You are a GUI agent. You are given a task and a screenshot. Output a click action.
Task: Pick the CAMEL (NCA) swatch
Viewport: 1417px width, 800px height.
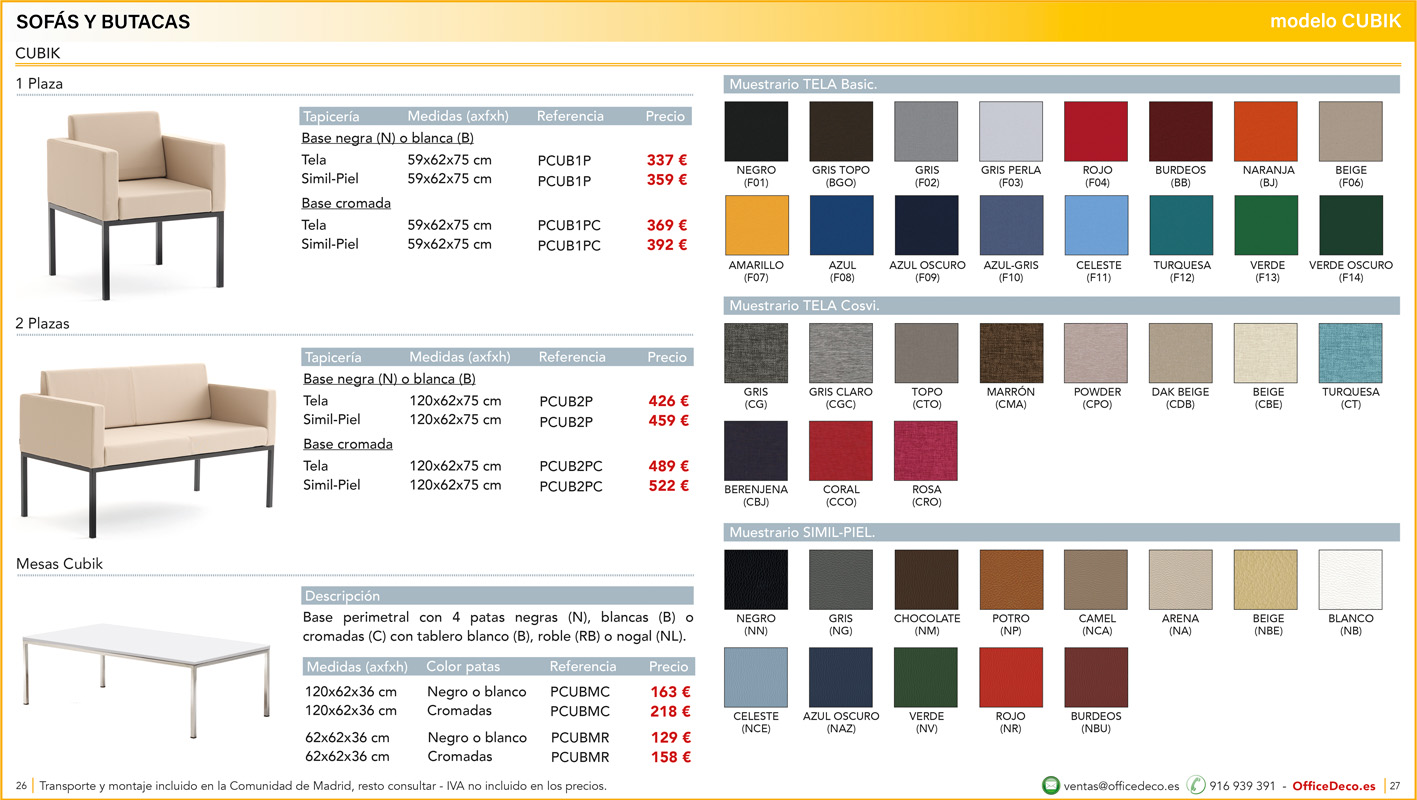(1096, 580)
